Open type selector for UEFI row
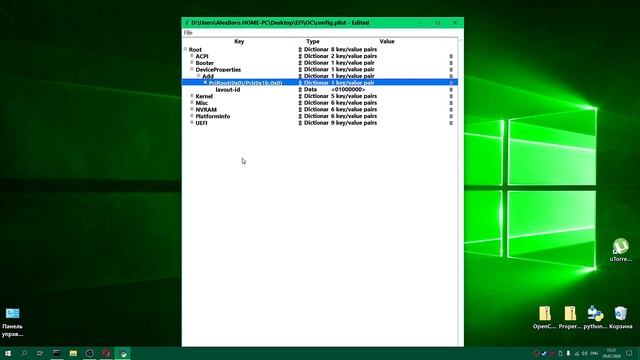 [300, 122]
